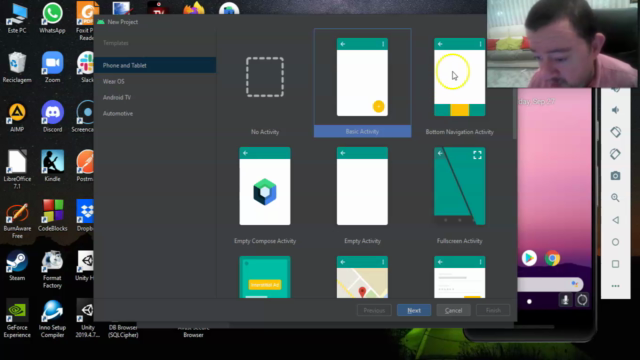Viewport: 640px width, 360px height.
Task: Open the Este PC desktop icon
Action: [x=17, y=18]
